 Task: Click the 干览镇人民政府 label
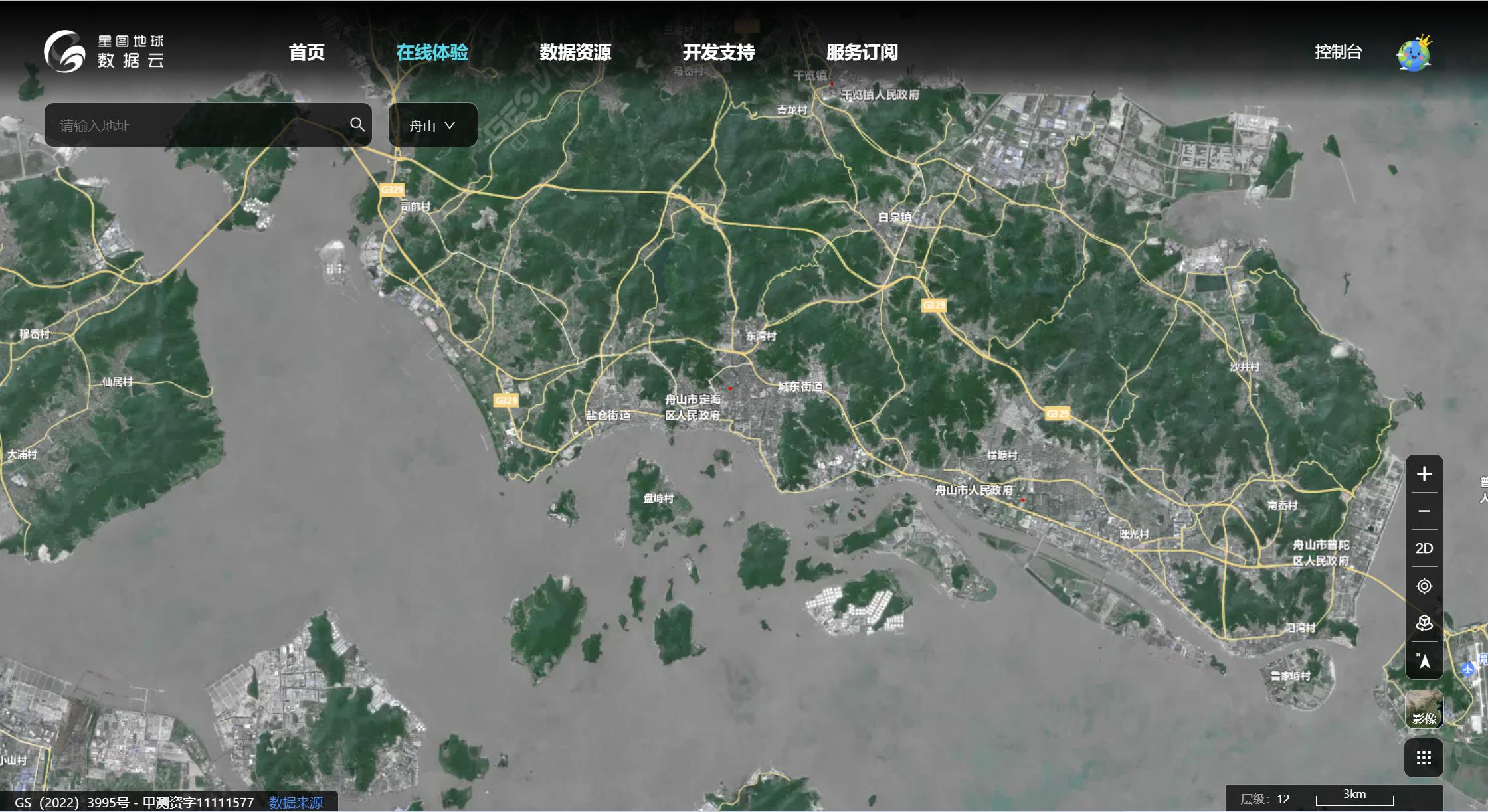[880, 94]
